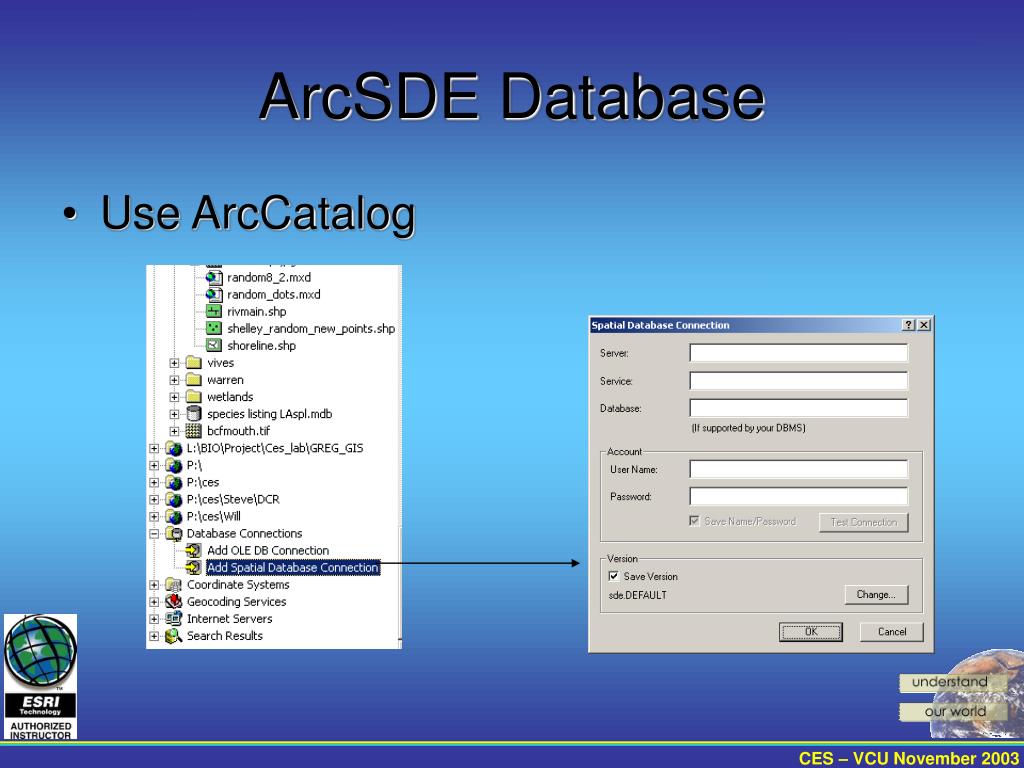Click the sde.DEFAULT version text
Image resolution: width=1024 pixels, height=768 pixels.
pos(637,595)
